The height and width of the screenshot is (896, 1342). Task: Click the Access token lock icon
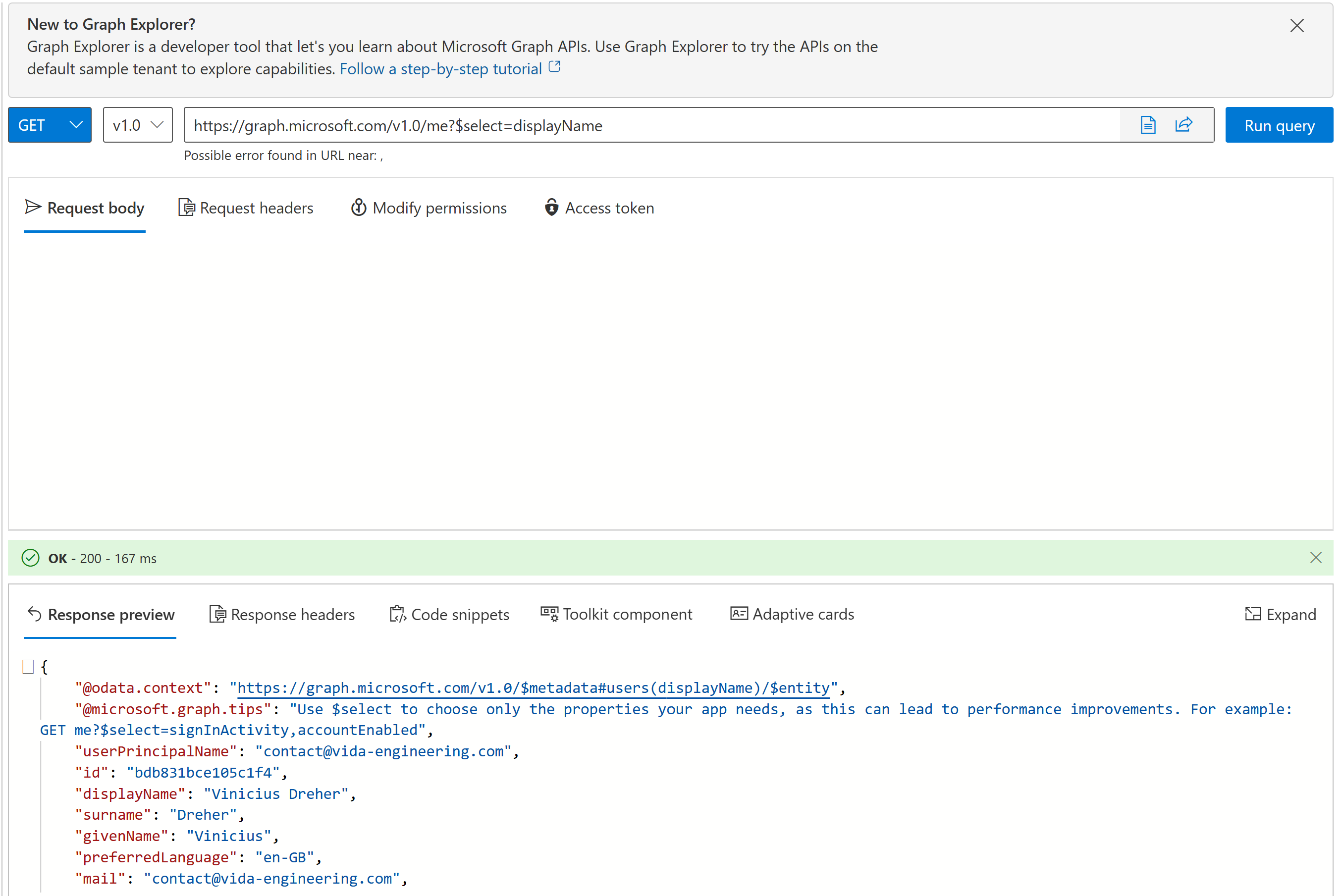pyautogui.click(x=551, y=208)
